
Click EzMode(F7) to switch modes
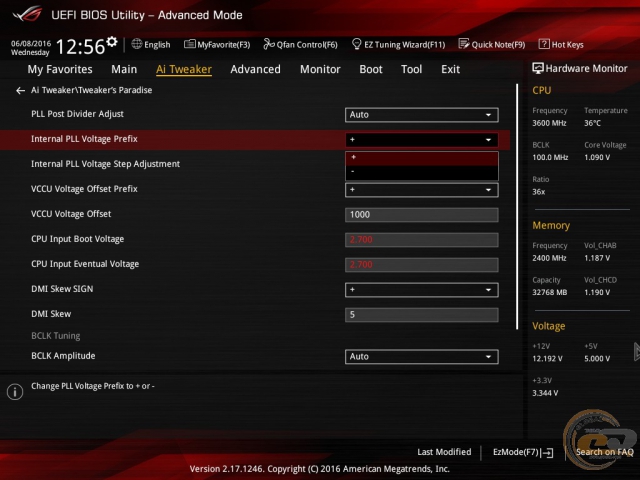(523, 452)
